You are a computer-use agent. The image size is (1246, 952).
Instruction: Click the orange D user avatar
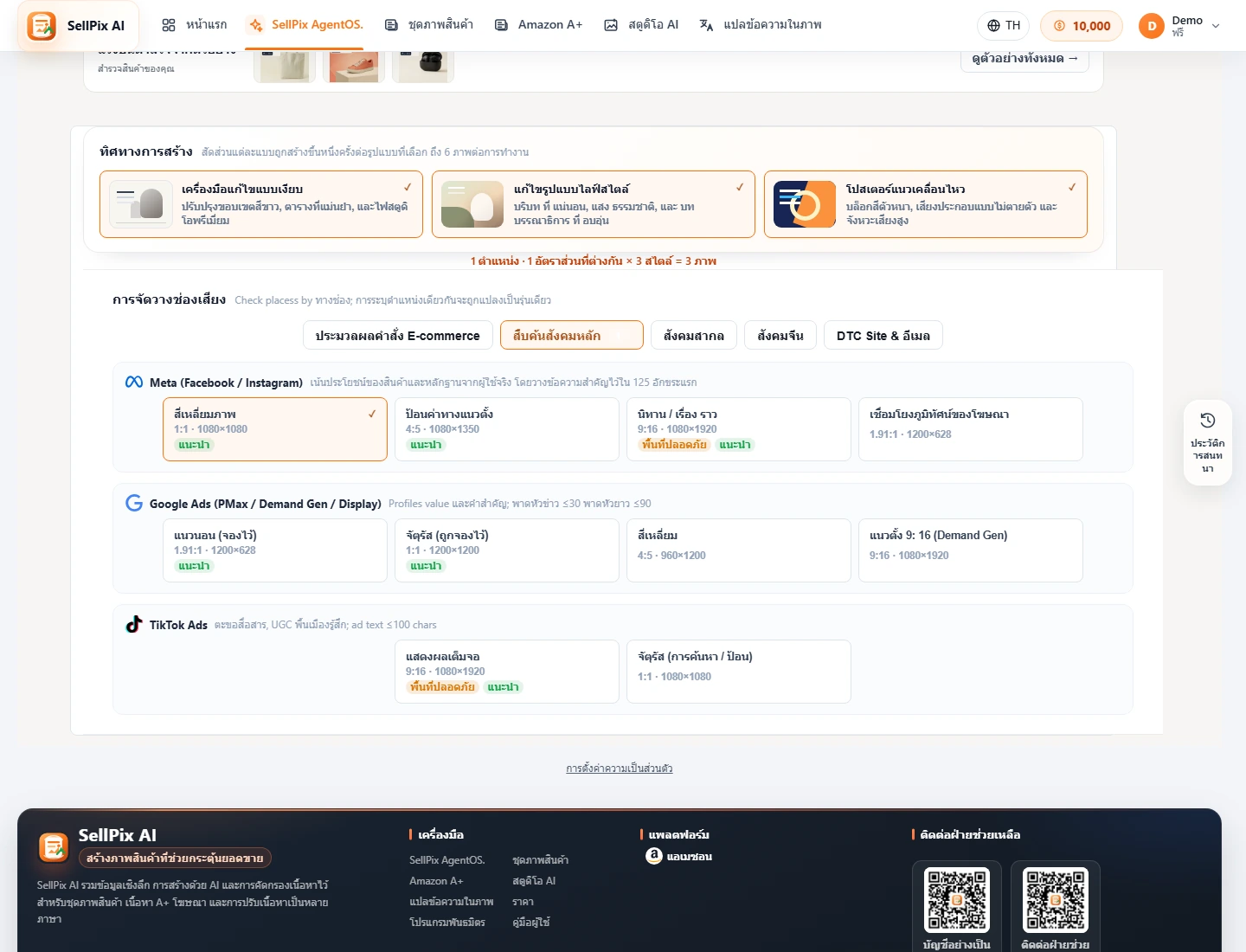pos(1152,26)
